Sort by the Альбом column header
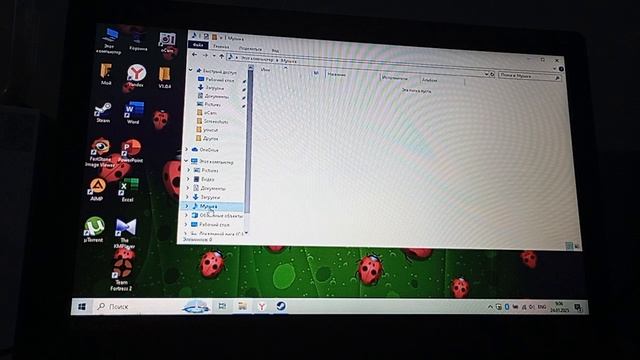Image resolution: width=640 pixels, height=360 pixels. (x=429, y=80)
